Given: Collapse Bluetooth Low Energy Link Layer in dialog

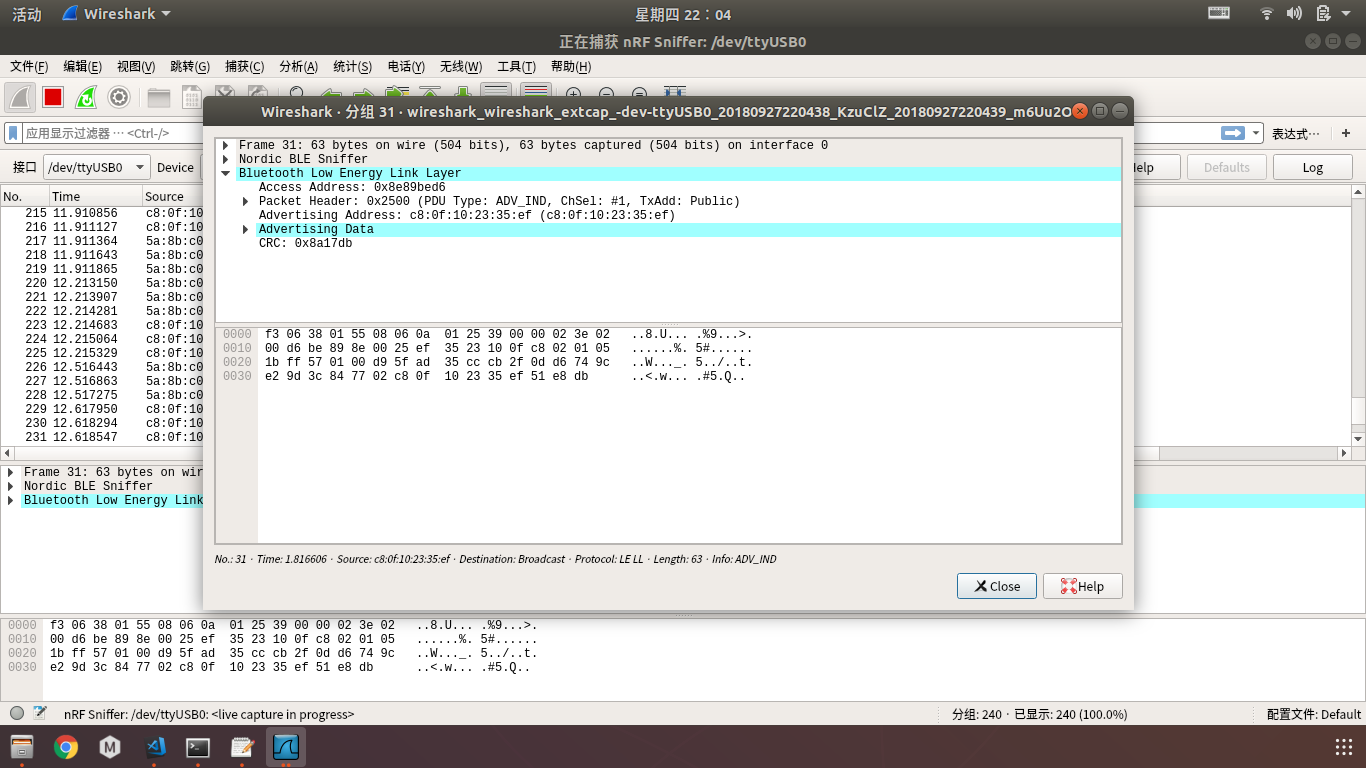Looking at the screenshot, I should (226, 173).
